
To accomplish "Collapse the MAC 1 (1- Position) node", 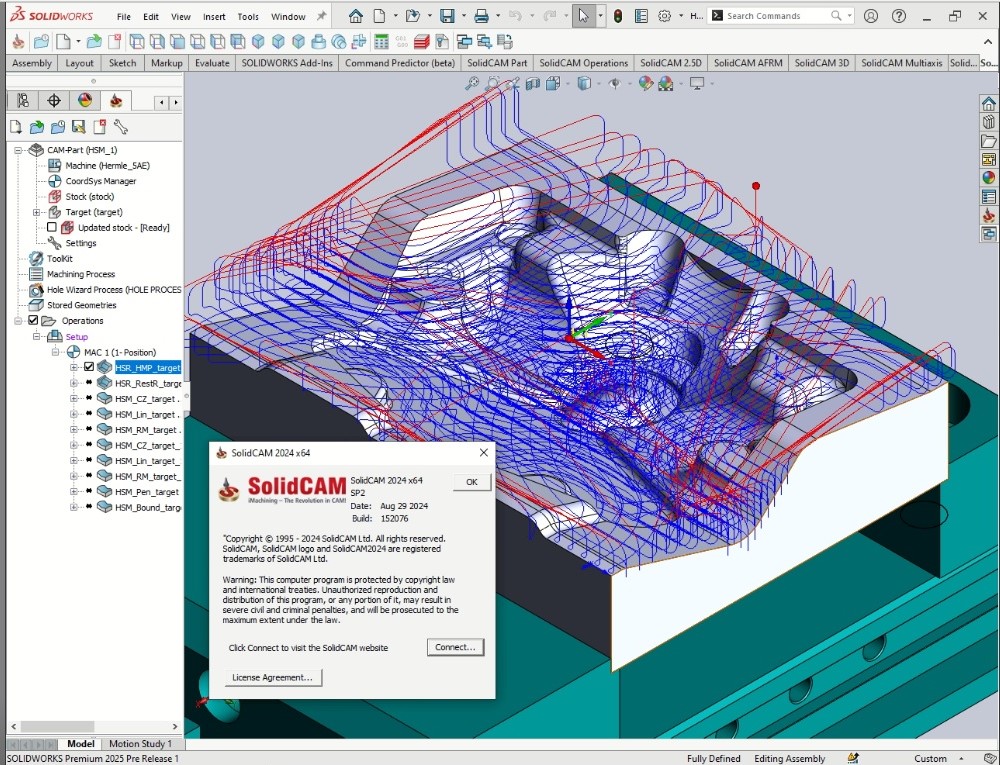I will click(55, 352).
